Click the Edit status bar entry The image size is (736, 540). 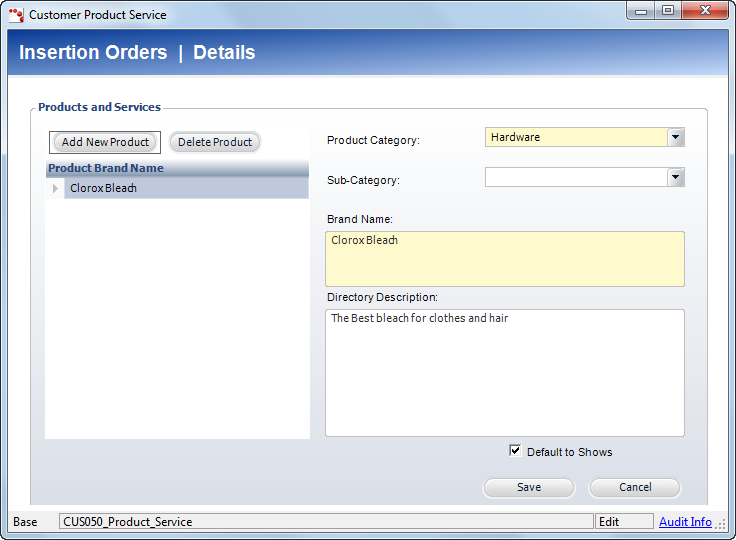[624, 522]
